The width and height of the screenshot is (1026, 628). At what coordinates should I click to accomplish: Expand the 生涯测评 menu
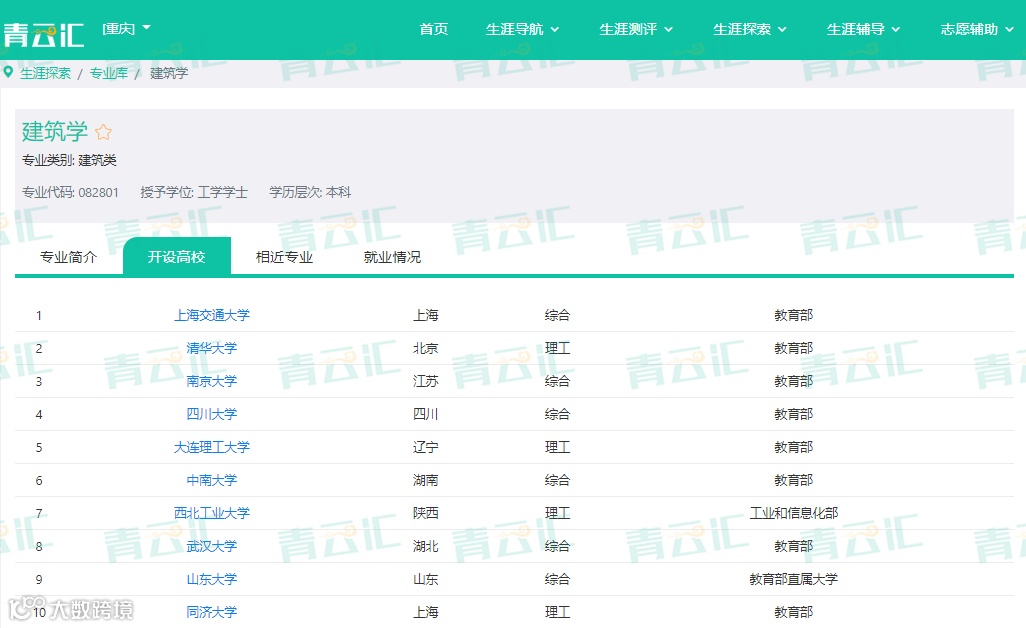pyautogui.click(x=636, y=29)
